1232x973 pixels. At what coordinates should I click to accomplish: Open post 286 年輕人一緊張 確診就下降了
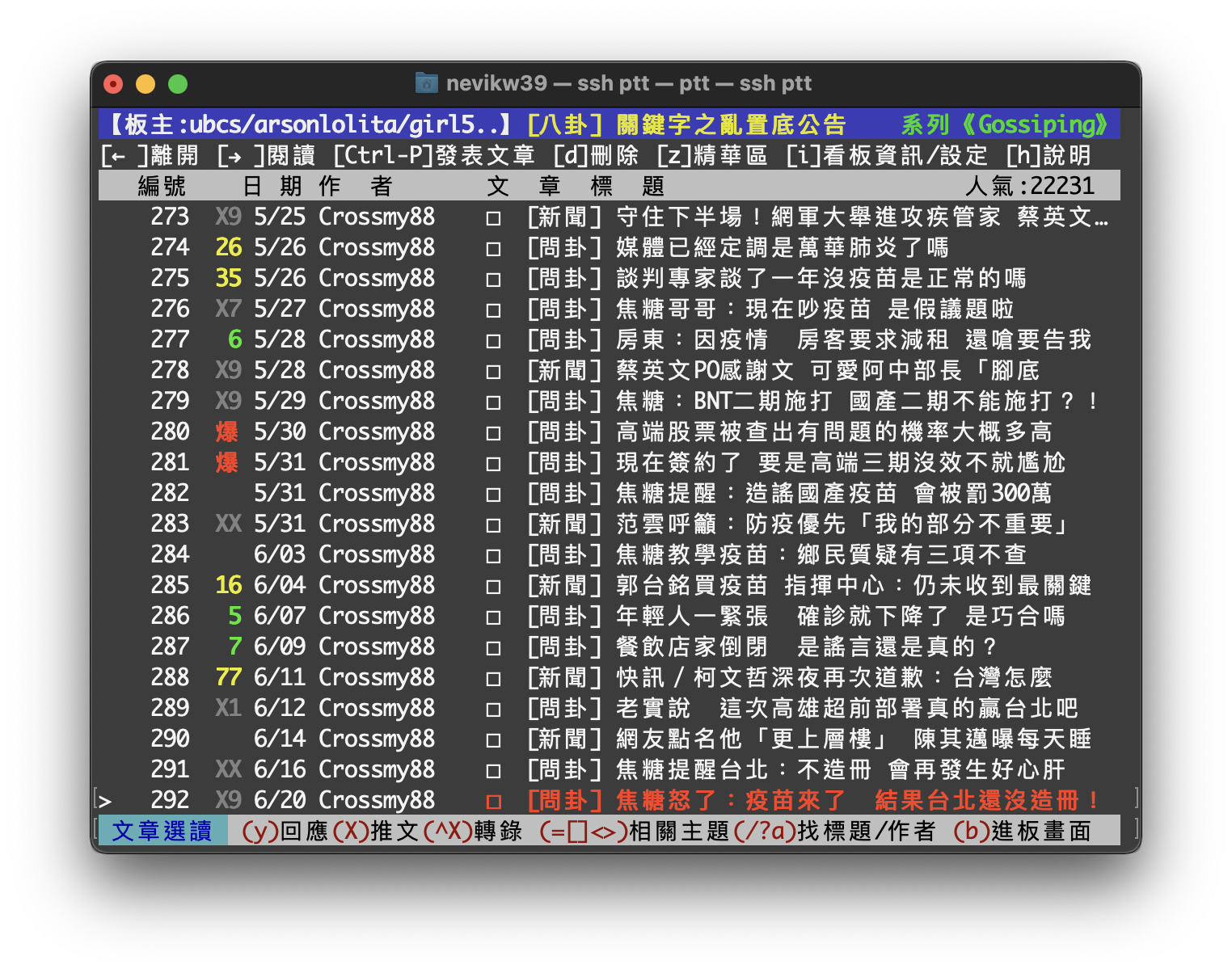point(796,616)
